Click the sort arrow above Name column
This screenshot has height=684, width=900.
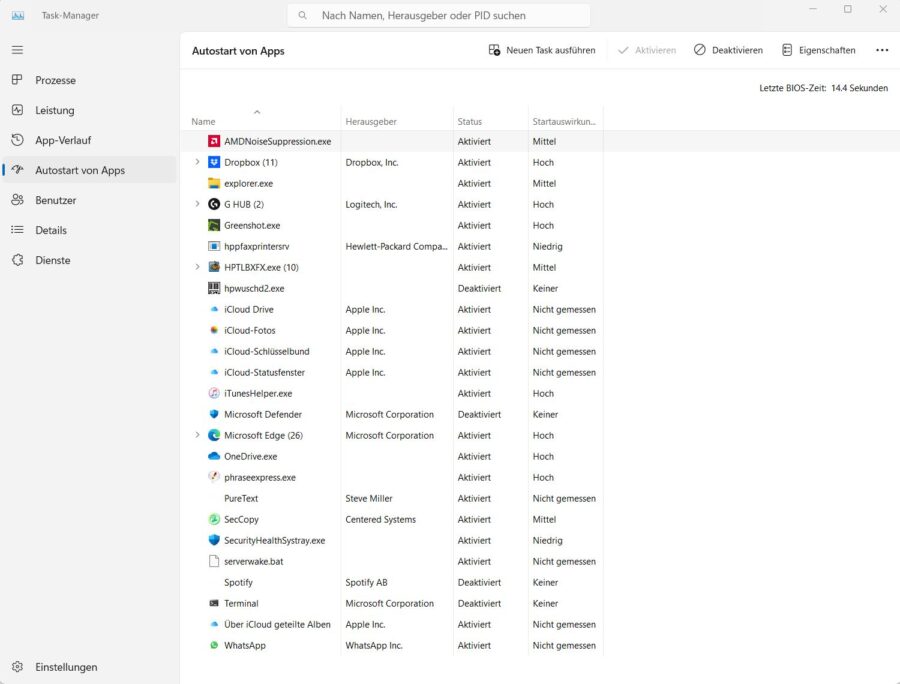[257, 112]
